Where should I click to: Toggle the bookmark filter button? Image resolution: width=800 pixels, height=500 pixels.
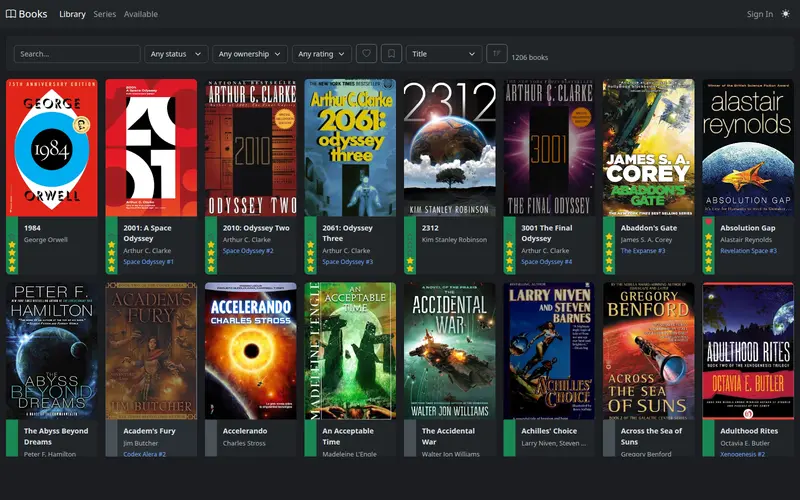[391, 54]
